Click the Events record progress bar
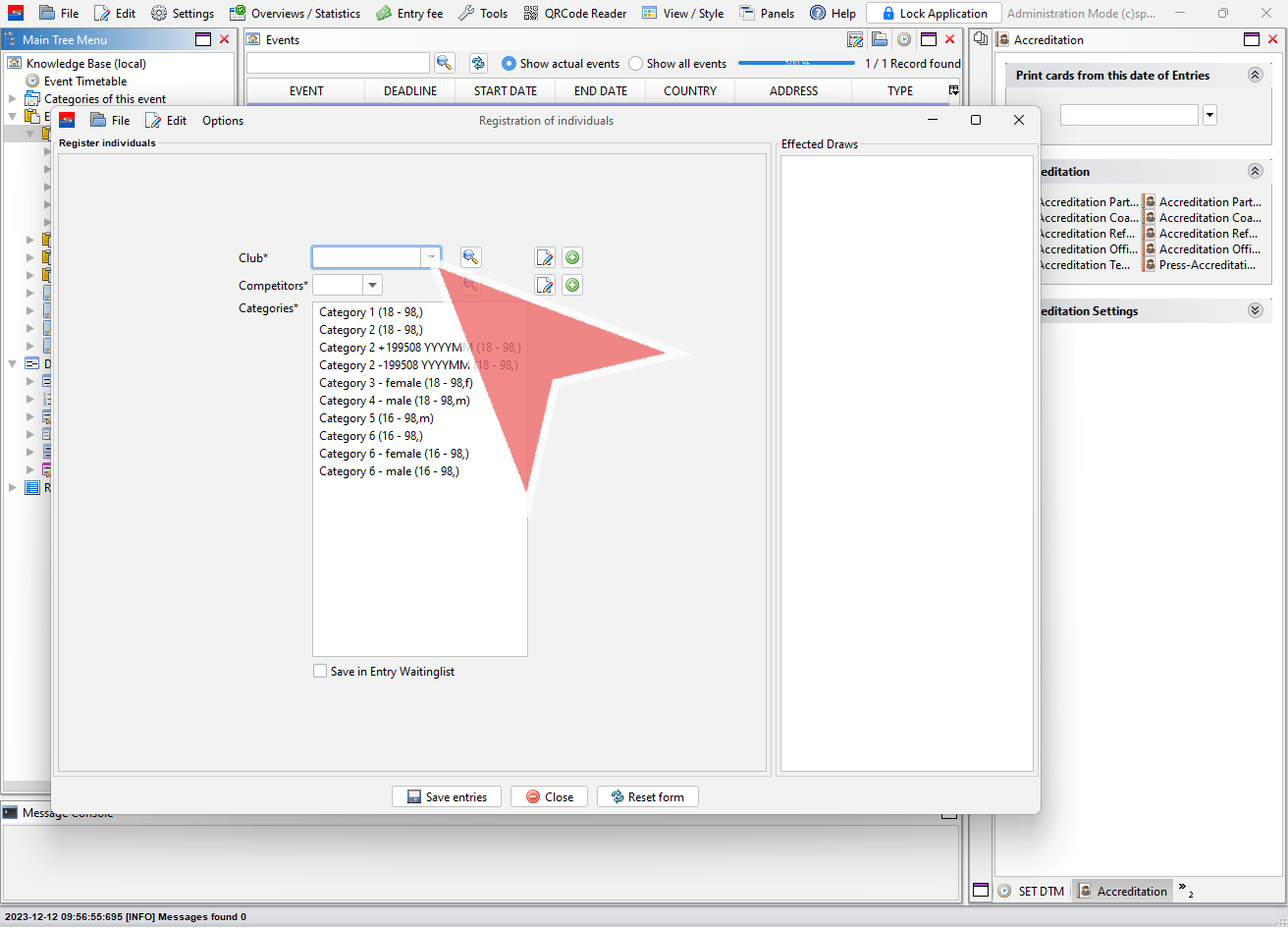 [796, 63]
